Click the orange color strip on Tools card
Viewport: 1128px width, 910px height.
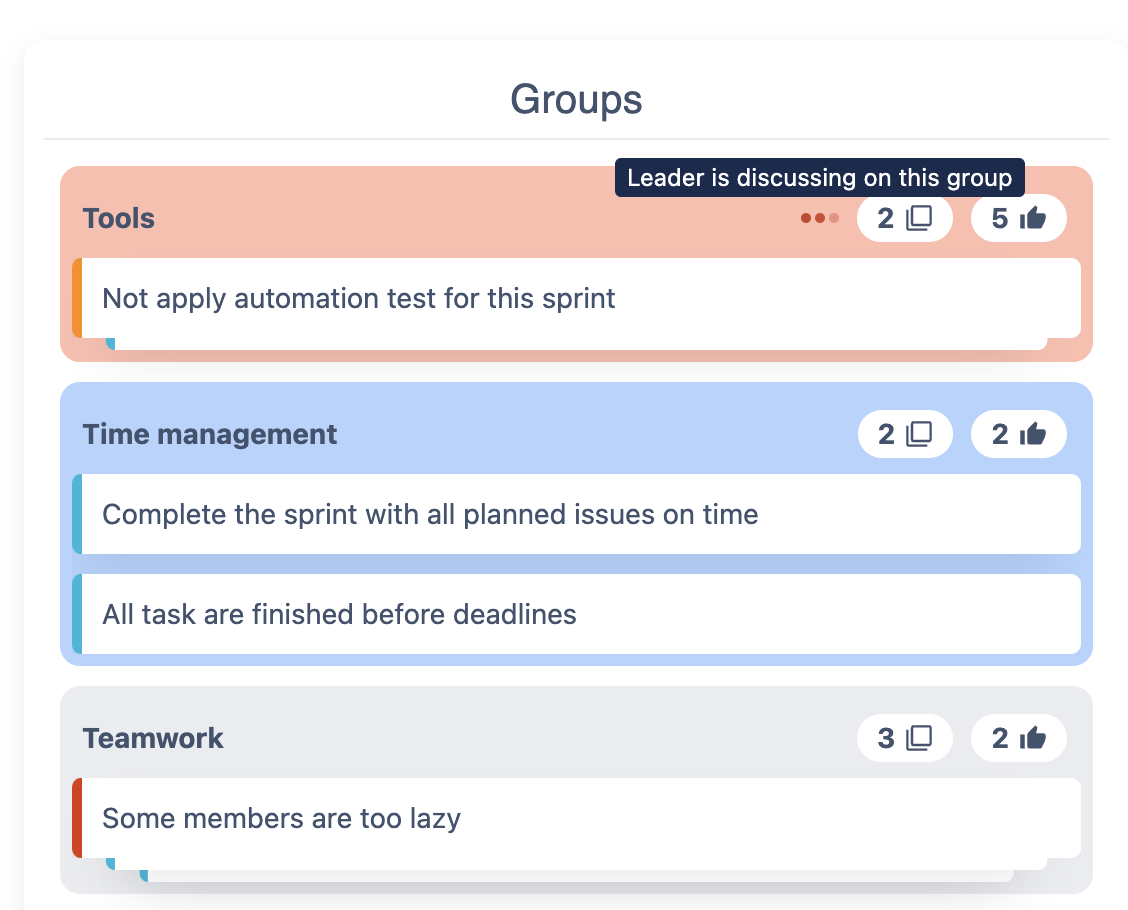tap(77, 298)
